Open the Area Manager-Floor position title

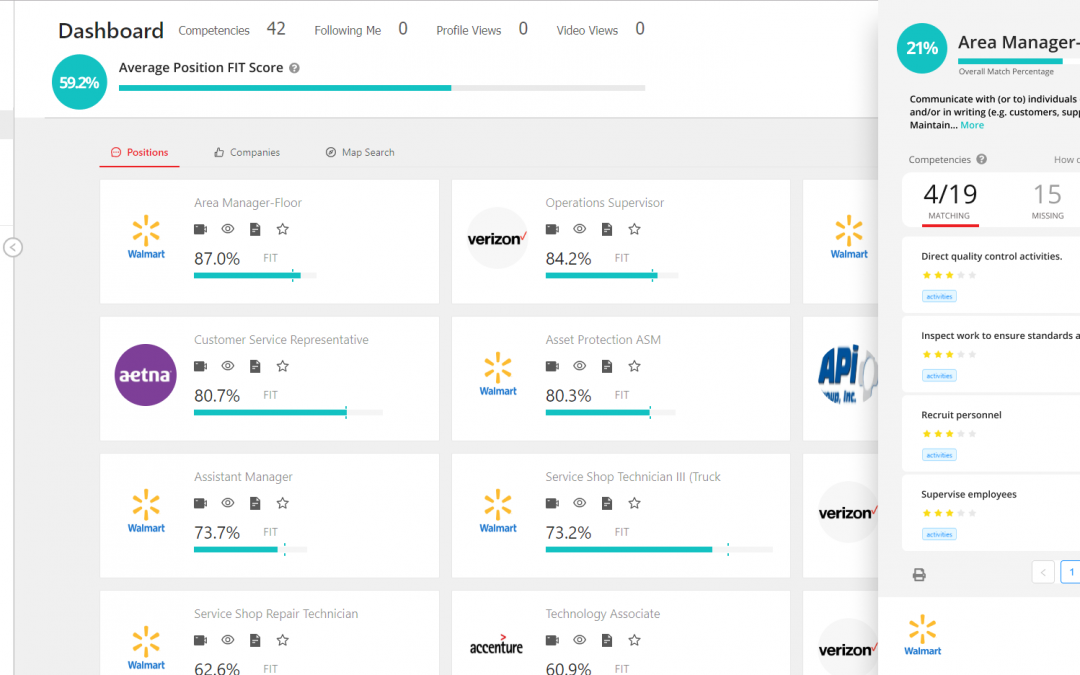pyautogui.click(x=248, y=202)
